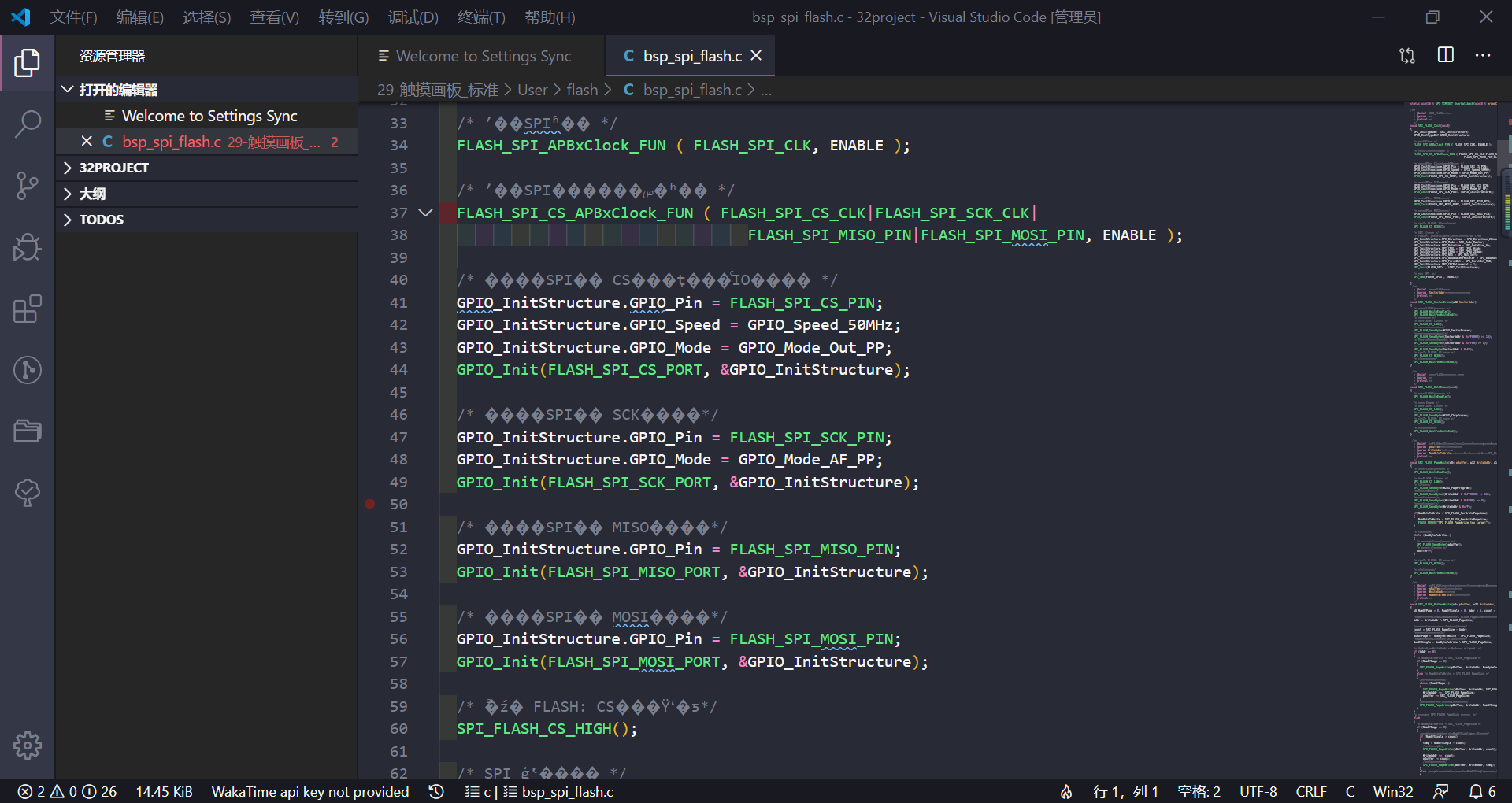1512x803 pixels.
Task: Click WakaTime api key not provided
Action: 310,791
